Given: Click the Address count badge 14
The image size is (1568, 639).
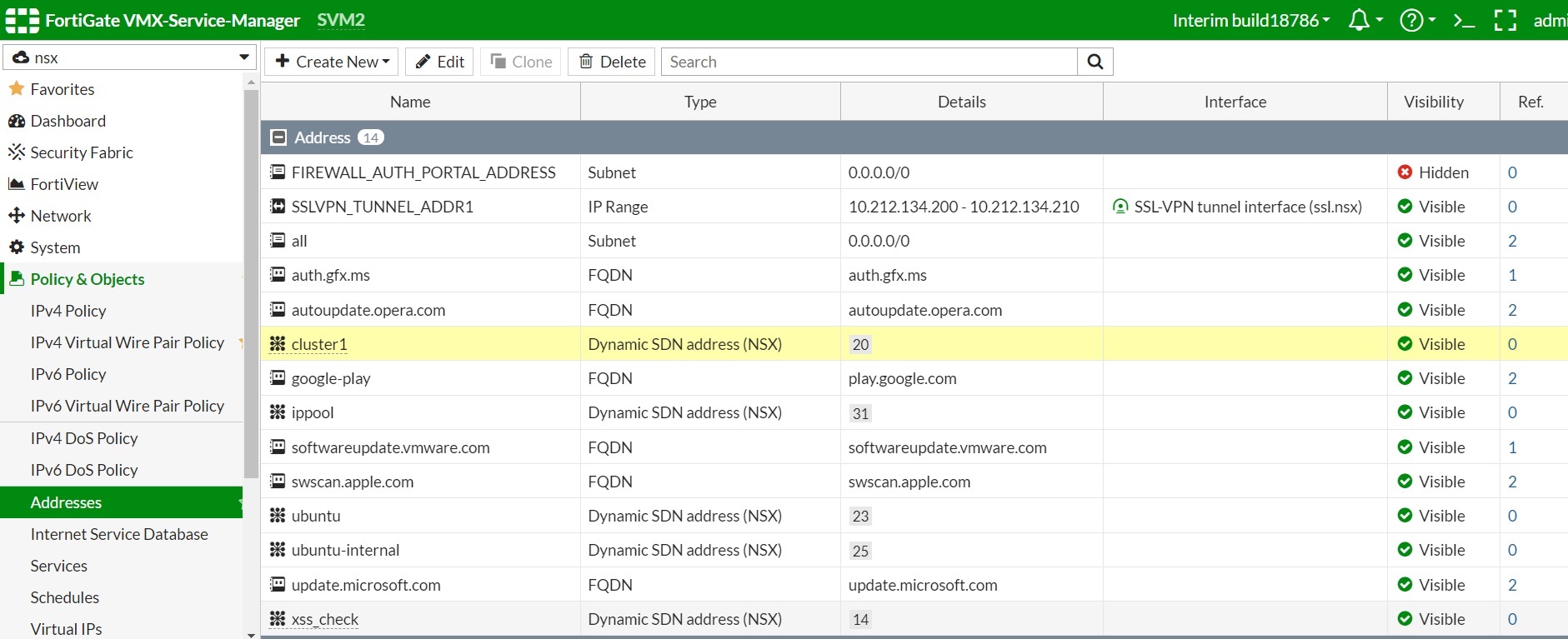Looking at the screenshot, I should (x=371, y=137).
